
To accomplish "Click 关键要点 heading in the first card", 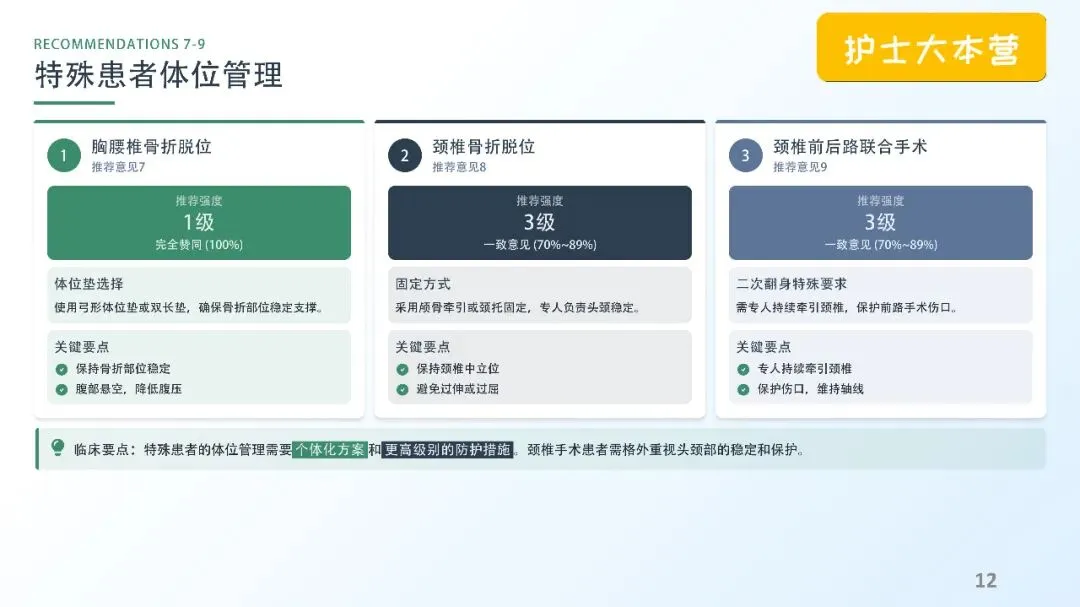I will click(x=82, y=347).
